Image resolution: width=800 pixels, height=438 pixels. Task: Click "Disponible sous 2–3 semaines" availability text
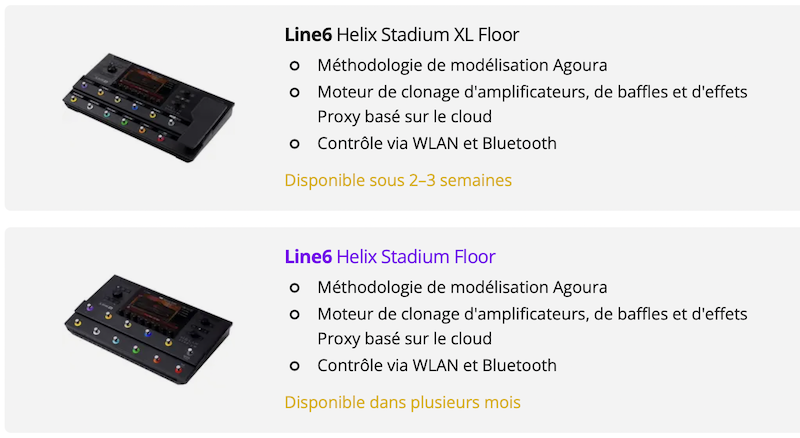pos(398,180)
